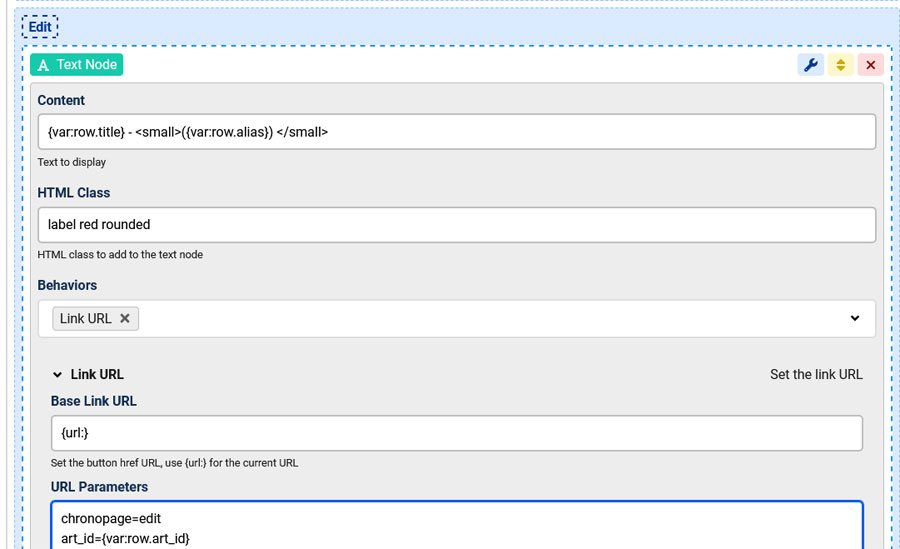The image size is (900, 549).
Task: Remove the Link URL behavior tag
Action: pyautogui.click(x=125, y=318)
